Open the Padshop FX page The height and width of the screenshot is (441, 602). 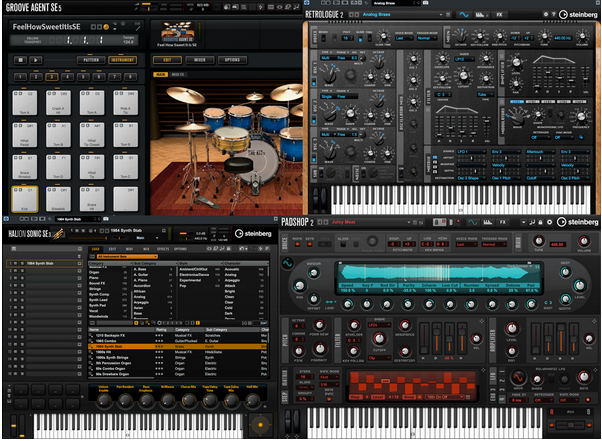(503, 222)
